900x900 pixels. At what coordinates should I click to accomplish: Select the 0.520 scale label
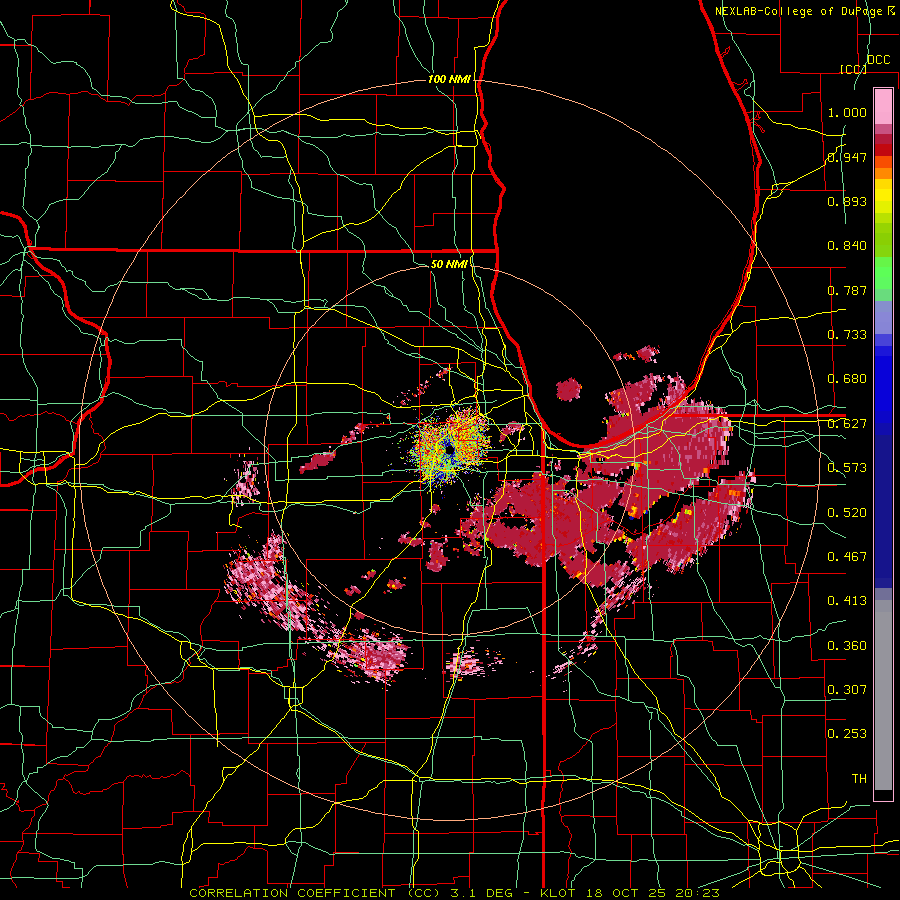(847, 513)
